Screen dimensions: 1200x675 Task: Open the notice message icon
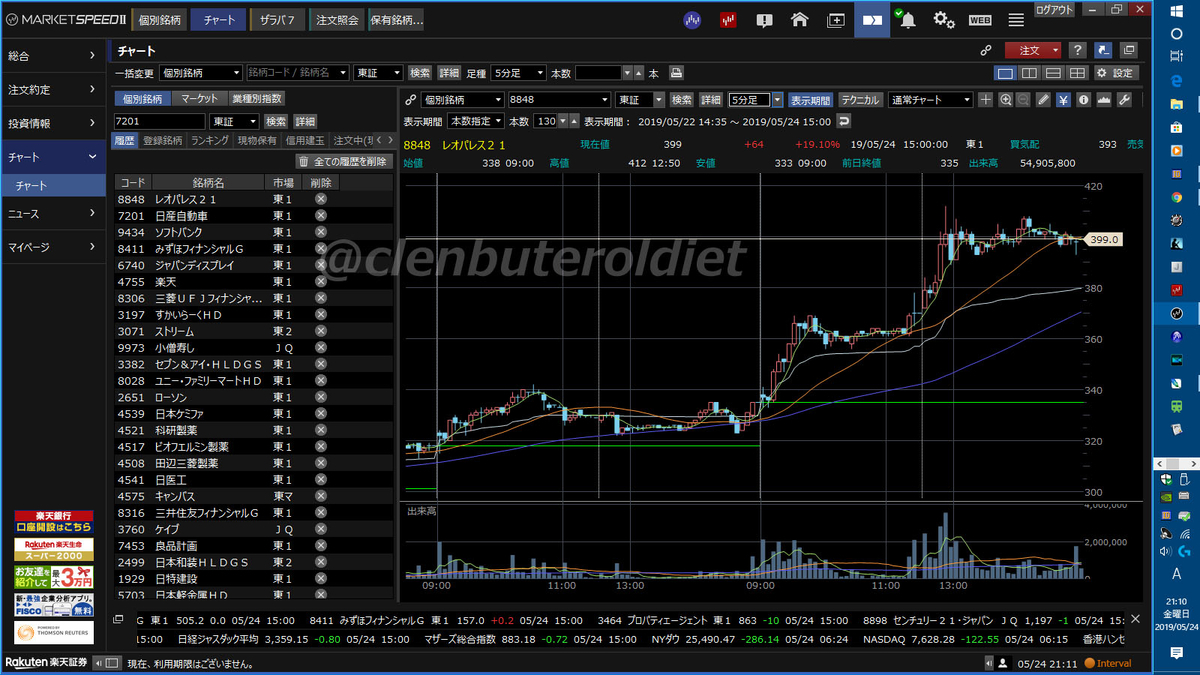tap(764, 19)
